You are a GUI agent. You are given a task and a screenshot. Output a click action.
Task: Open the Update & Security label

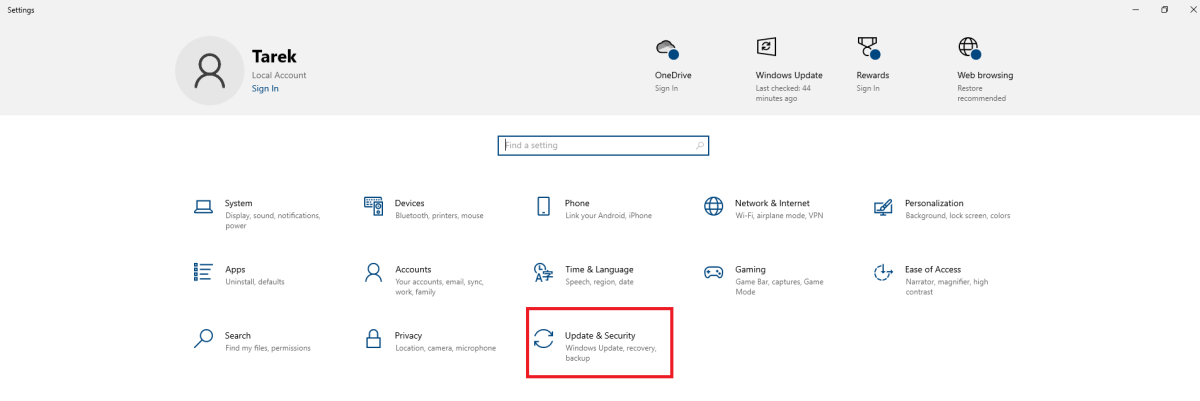pyautogui.click(x=600, y=336)
